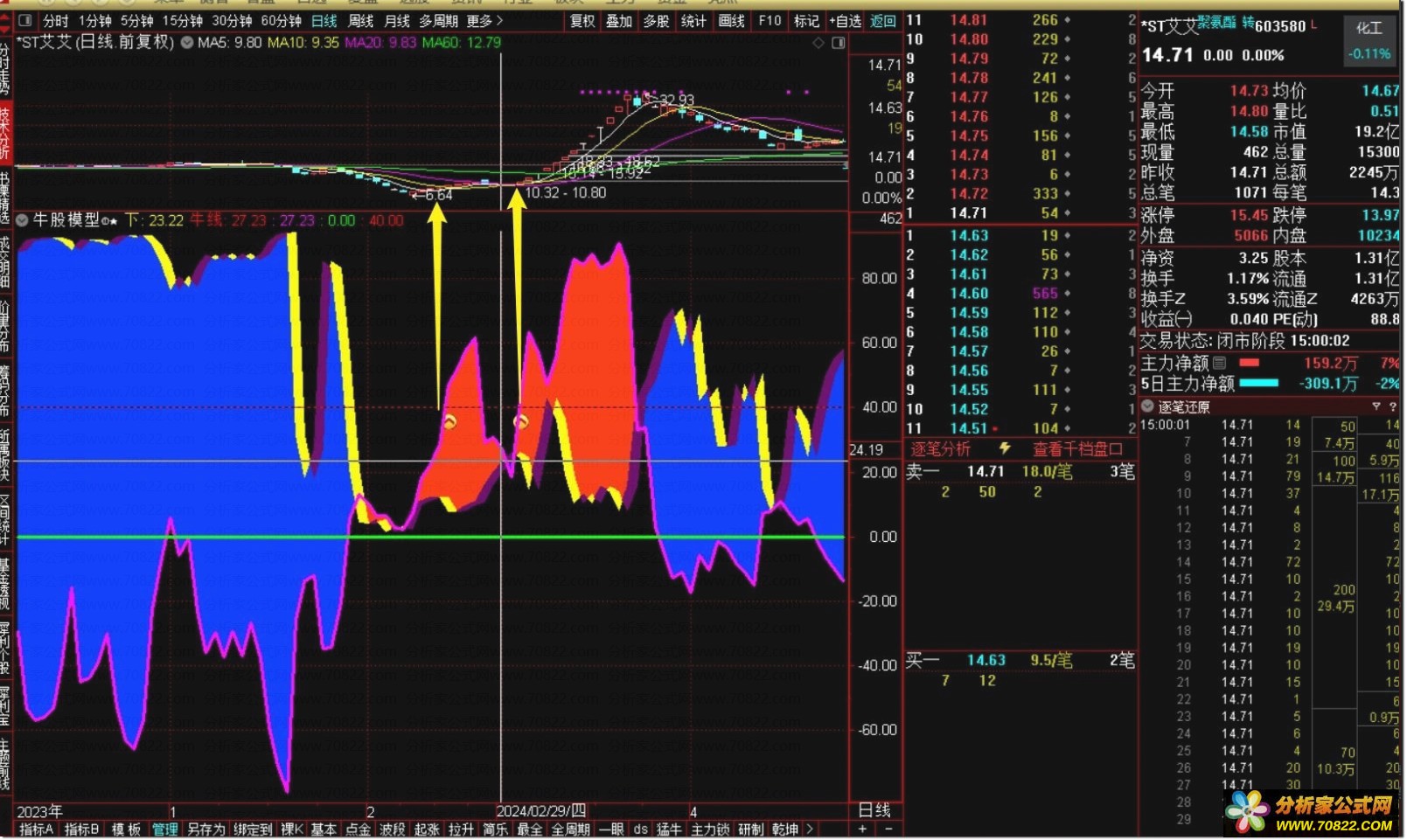Select the 起涨 indicator tab

(427, 830)
